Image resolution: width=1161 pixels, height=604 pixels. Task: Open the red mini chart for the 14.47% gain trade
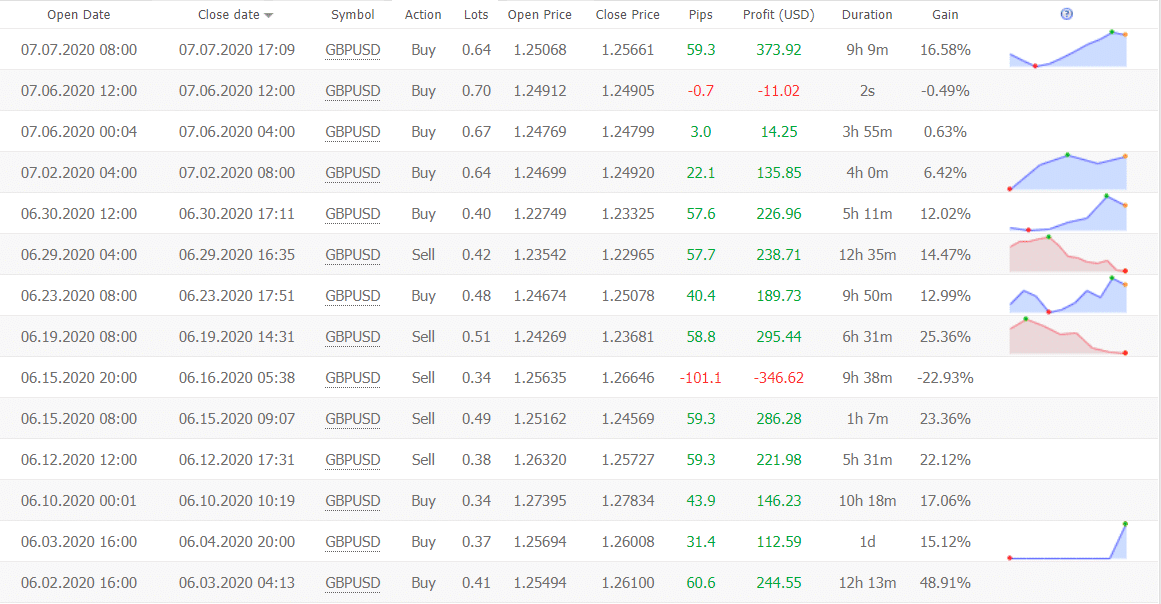(x=1068, y=254)
